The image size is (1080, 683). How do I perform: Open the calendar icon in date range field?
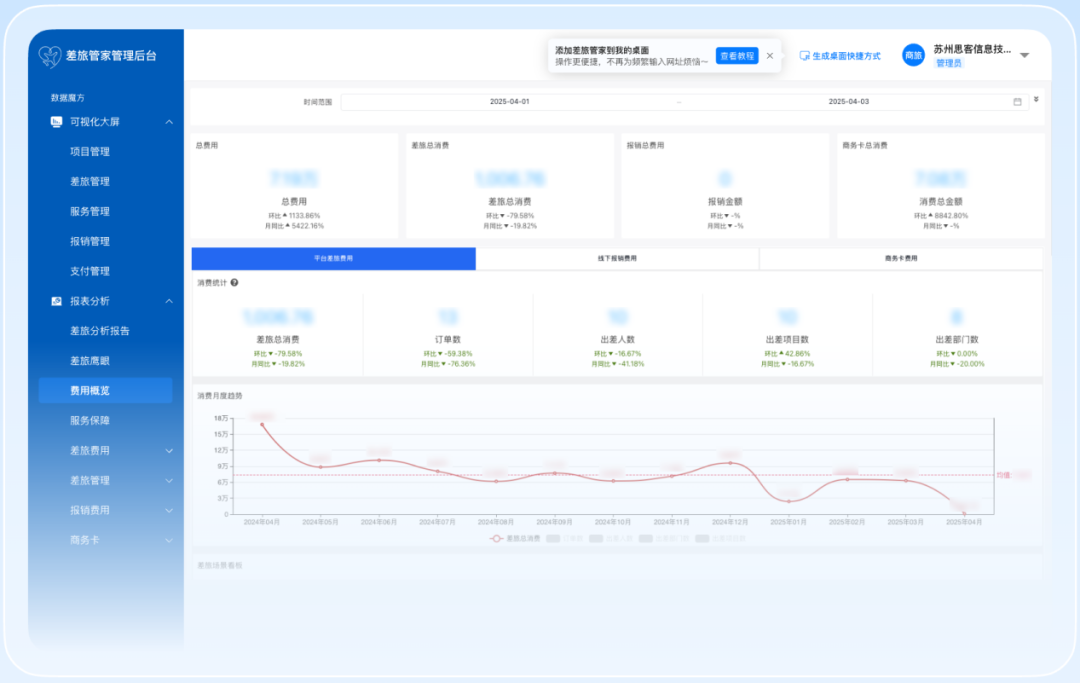(x=1017, y=102)
